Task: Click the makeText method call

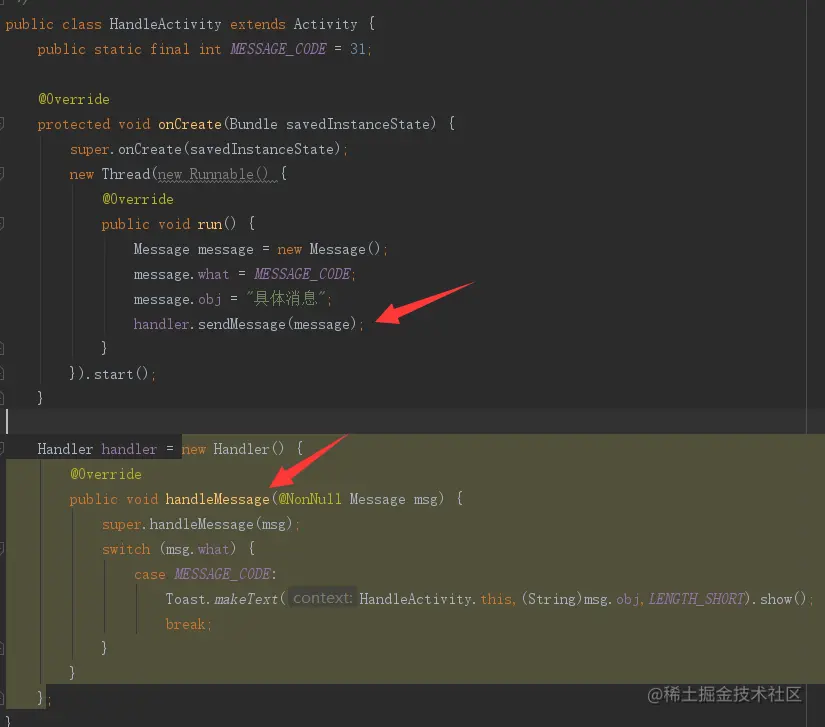Action: point(246,599)
